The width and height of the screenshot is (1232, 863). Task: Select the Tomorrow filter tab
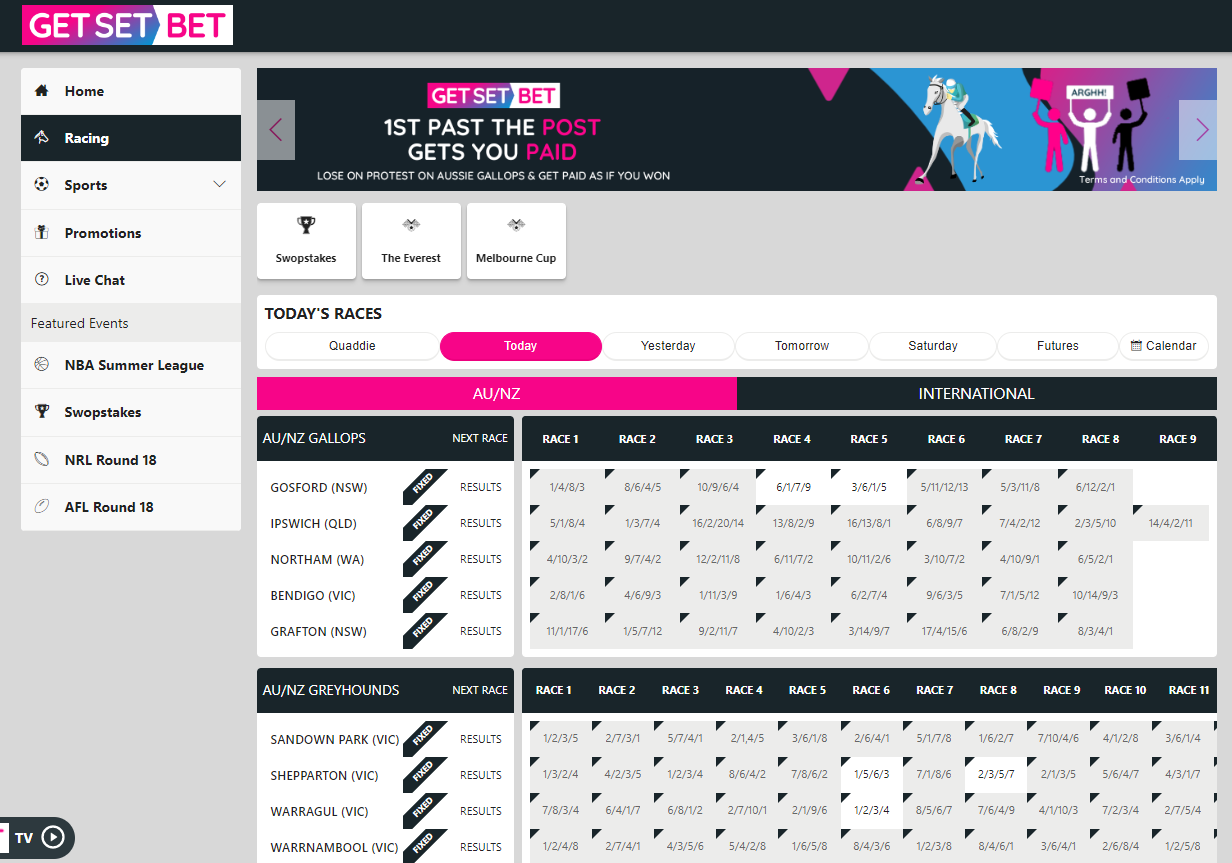tap(802, 346)
